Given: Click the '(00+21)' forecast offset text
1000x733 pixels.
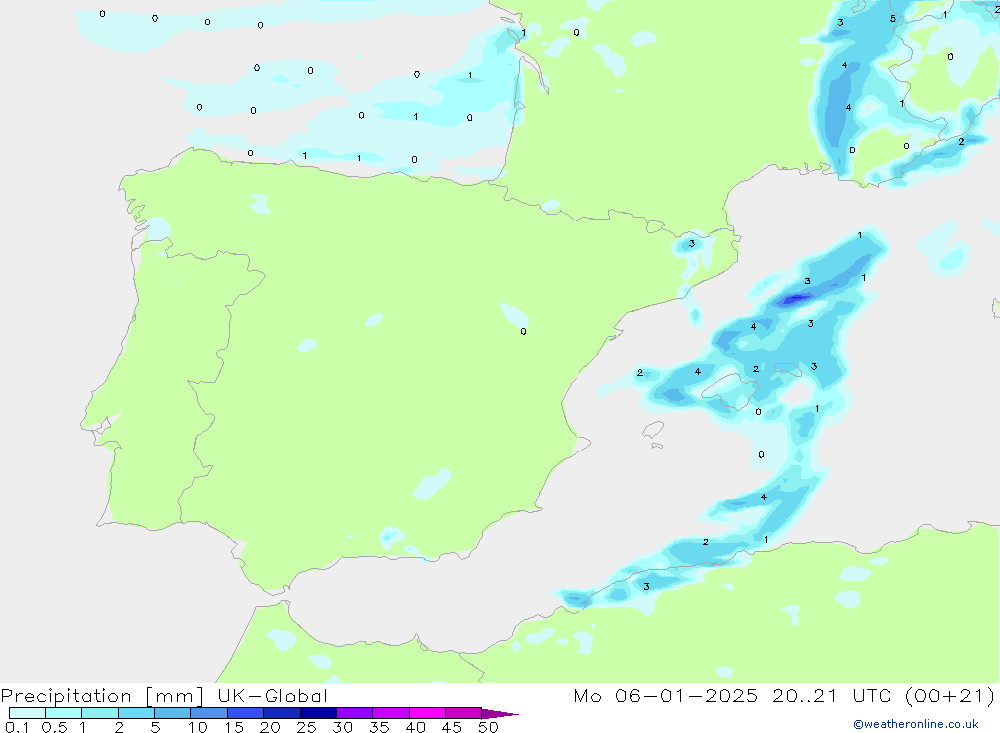Looking at the screenshot, I should pos(950,695).
